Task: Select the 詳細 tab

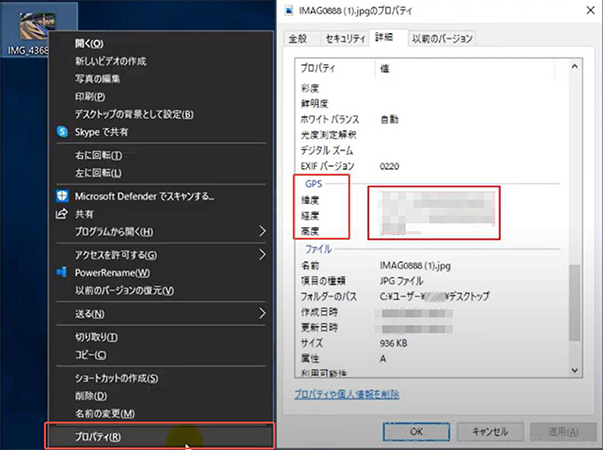Action: (388, 37)
